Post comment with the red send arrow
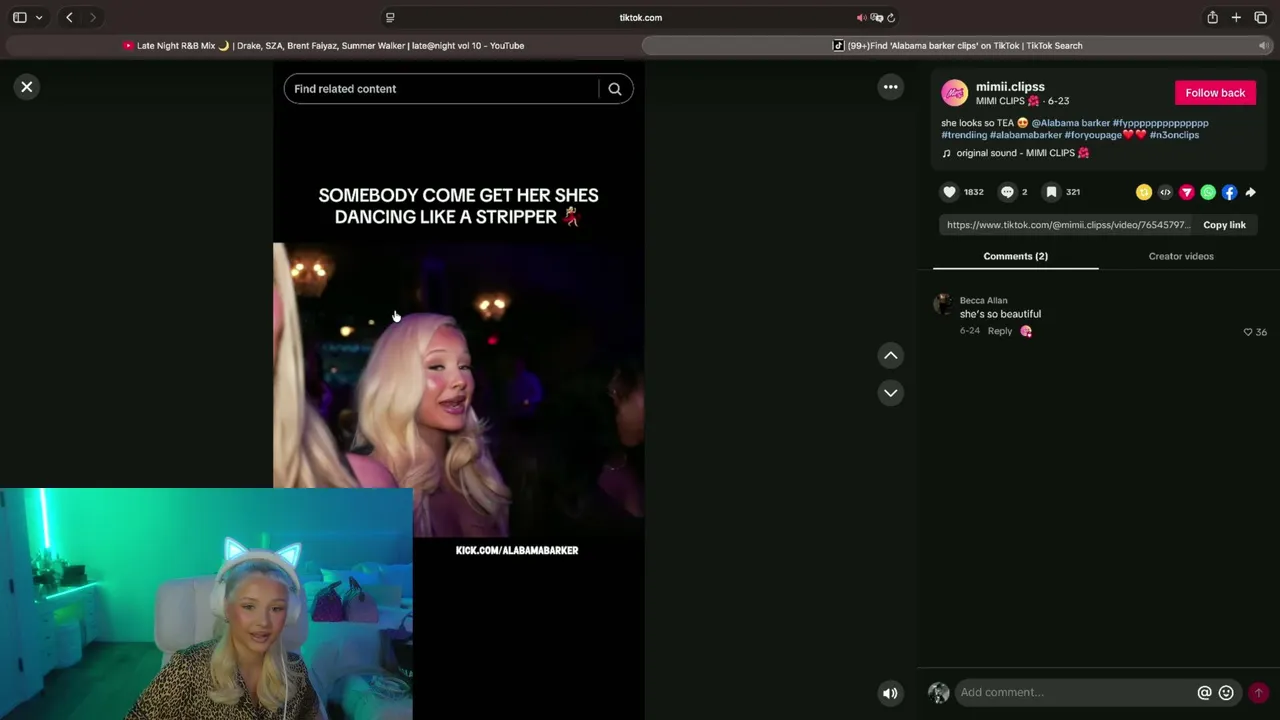This screenshot has width=1280, height=720. [1258, 692]
